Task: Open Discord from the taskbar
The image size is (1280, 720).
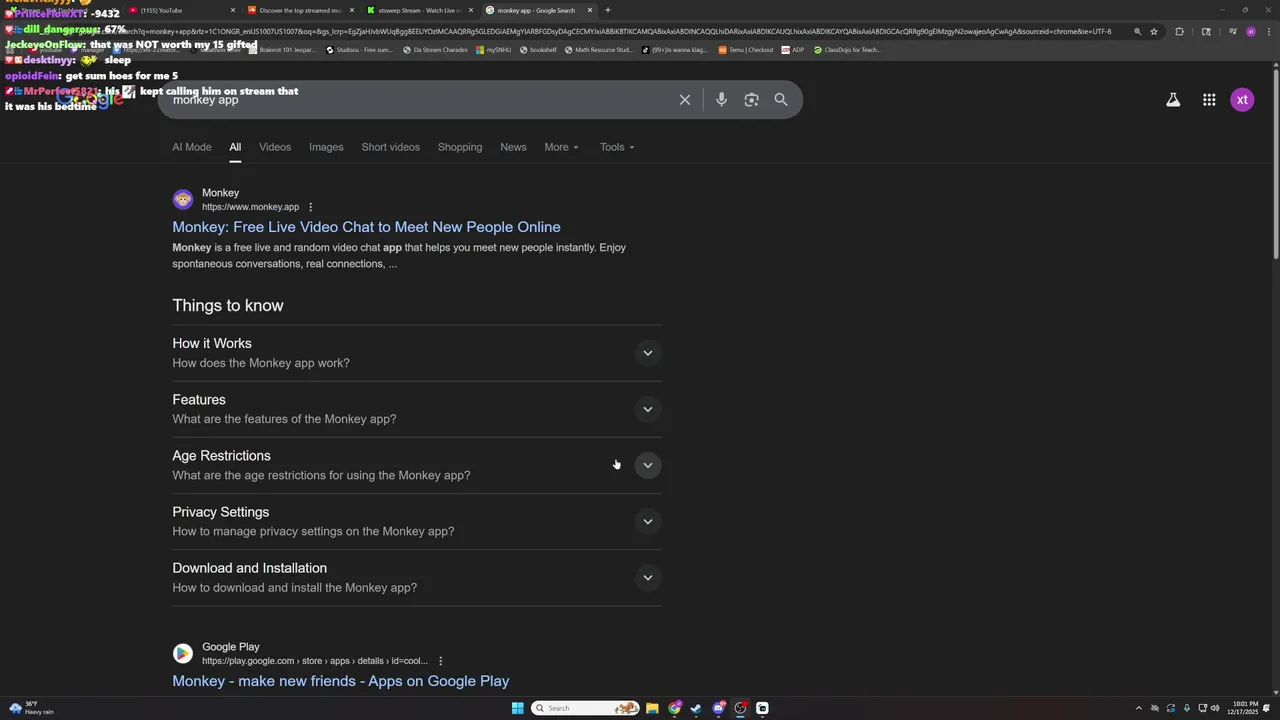Action: tap(718, 708)
